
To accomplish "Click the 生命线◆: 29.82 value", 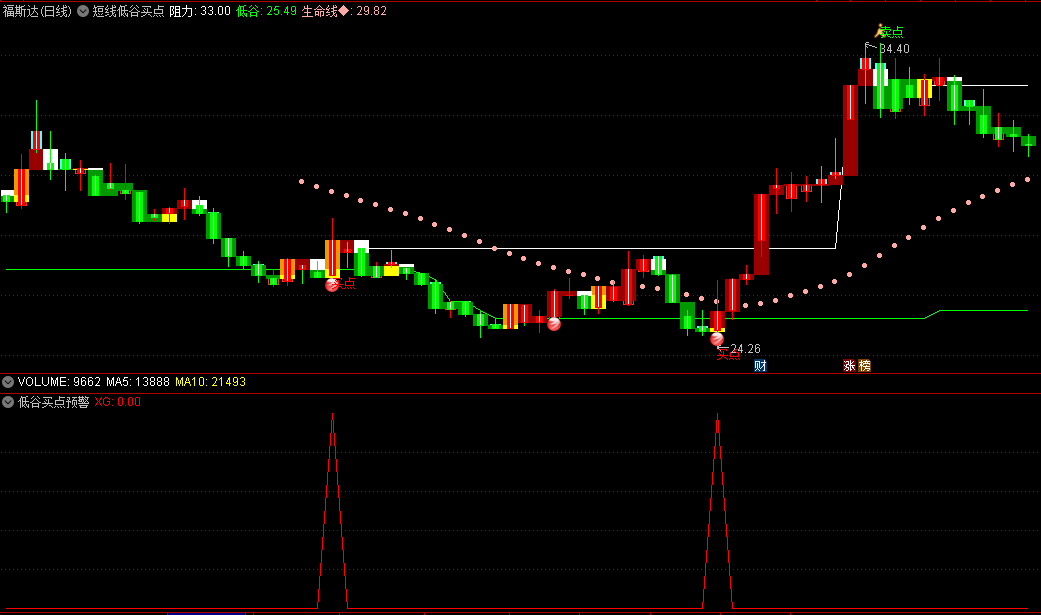I will click(x=344, y=11).
